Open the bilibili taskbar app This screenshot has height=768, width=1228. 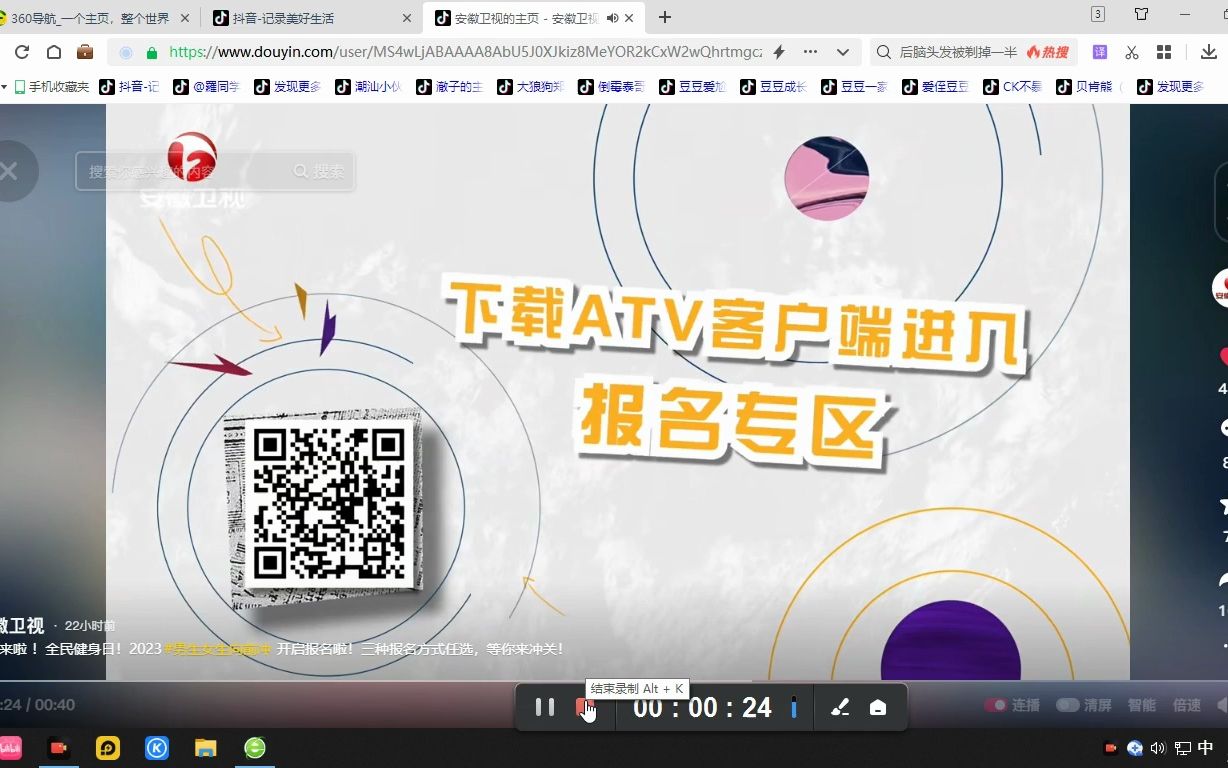(x=10, y=748)
